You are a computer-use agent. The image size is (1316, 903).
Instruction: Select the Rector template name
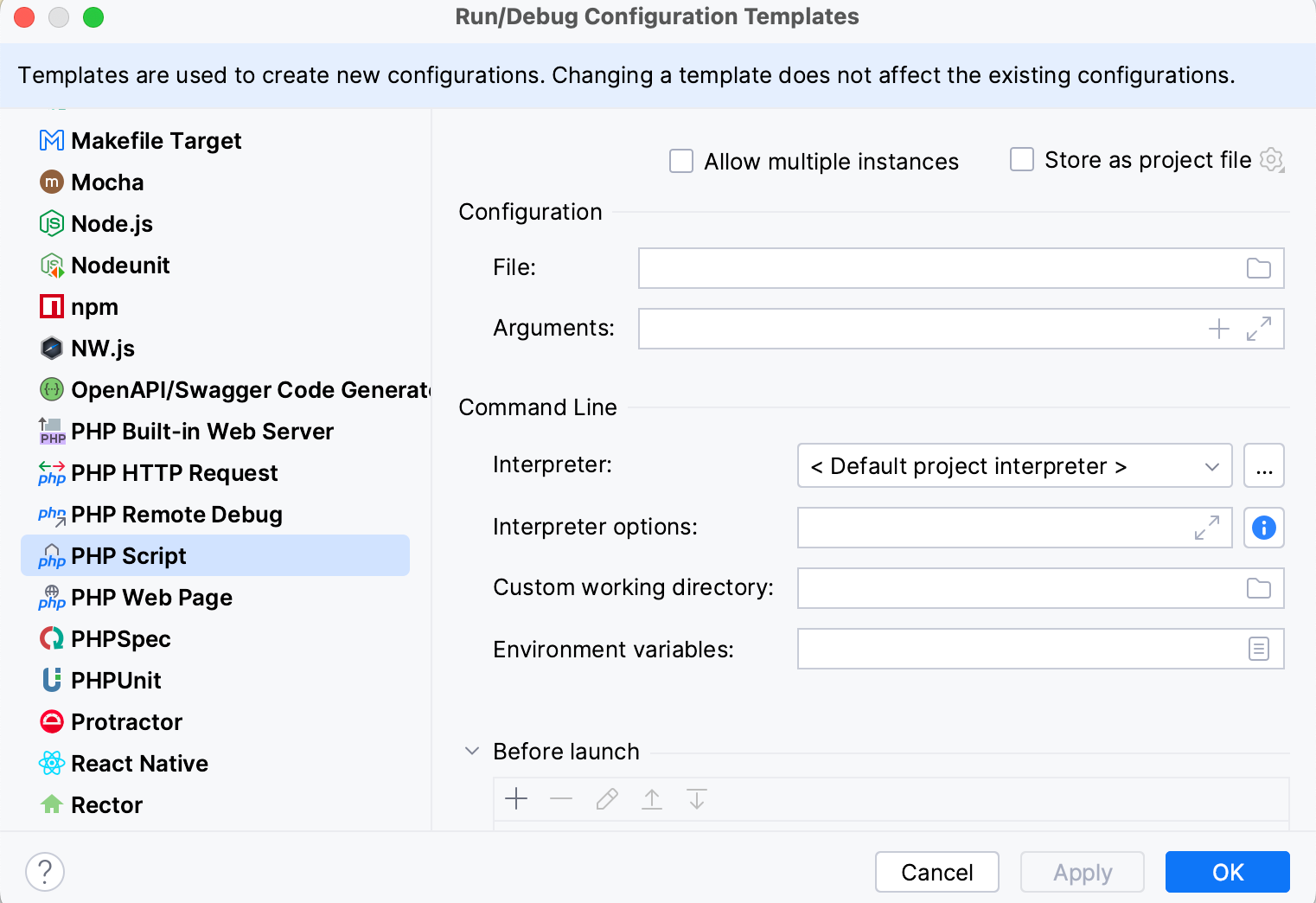click(106, 804)
